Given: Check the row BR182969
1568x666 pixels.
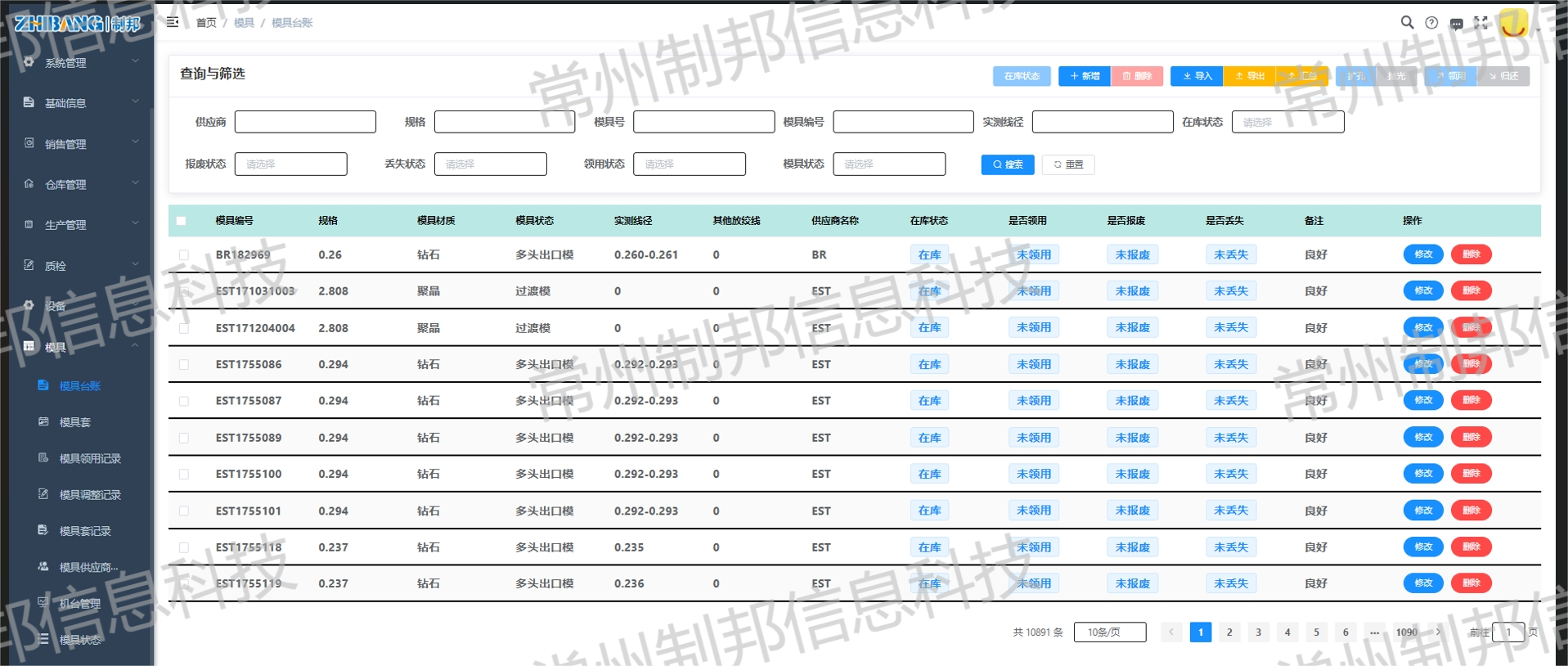Looking at the screenshot, I should [x=184, y=255].
